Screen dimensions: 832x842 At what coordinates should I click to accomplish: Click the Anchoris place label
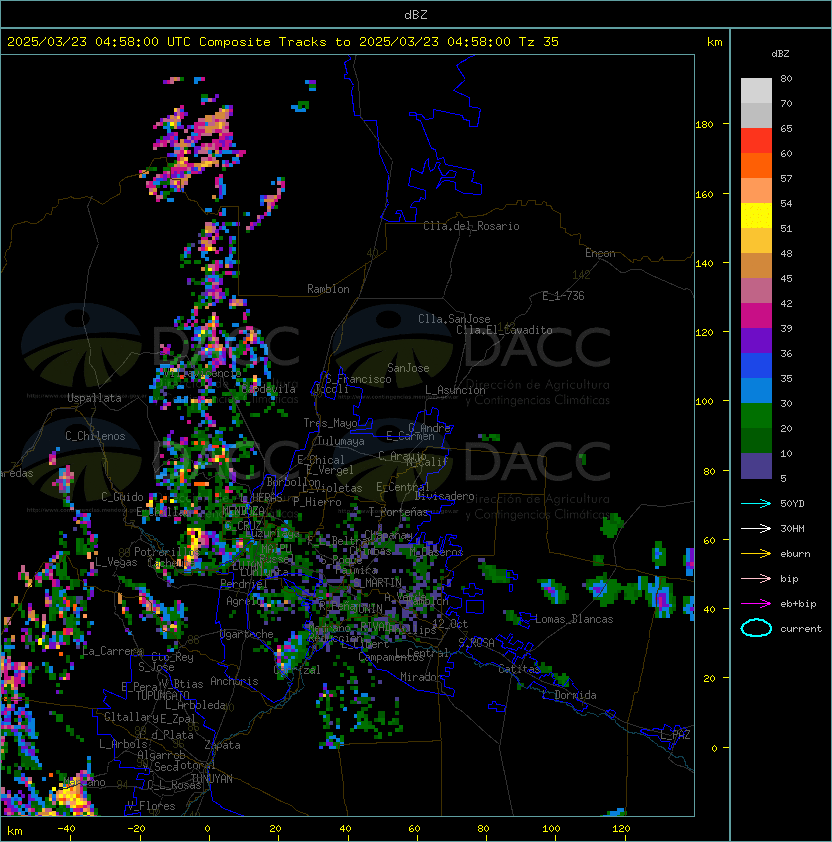pyautogui.click(x=234, y=681)
